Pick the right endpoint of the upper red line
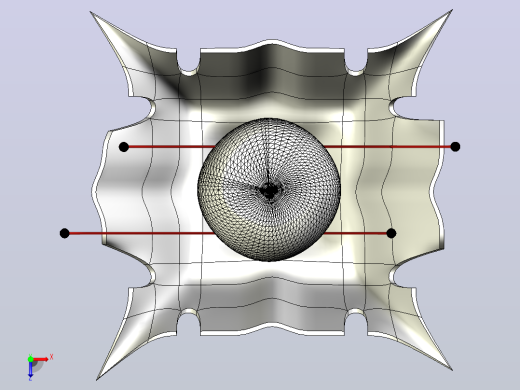This screenshot has height=390, width=520. tap(455, 146)
